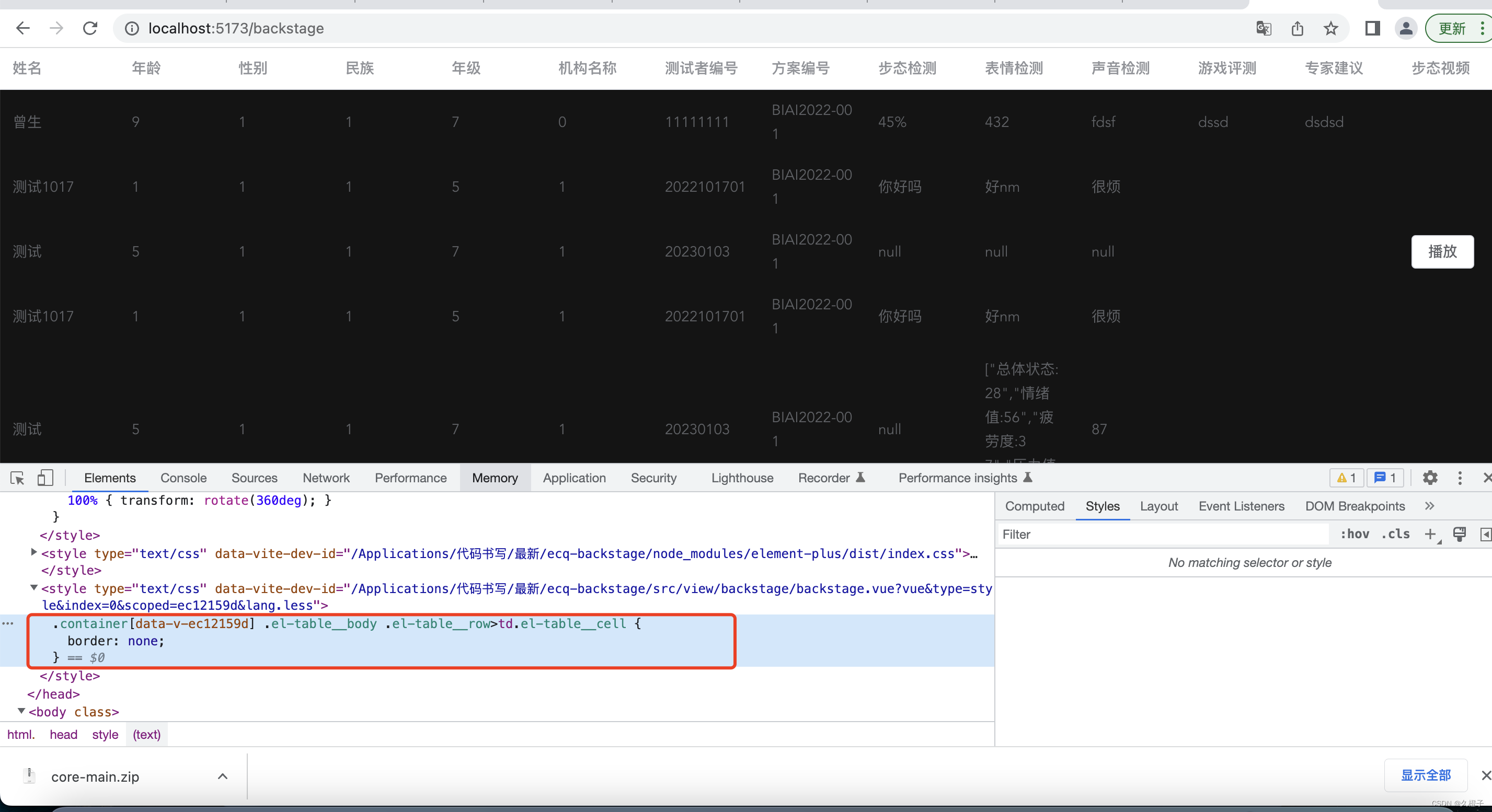1492x812 pixels.
Task: Toggle the .cls class editor
Action: tap(1395, 533)
